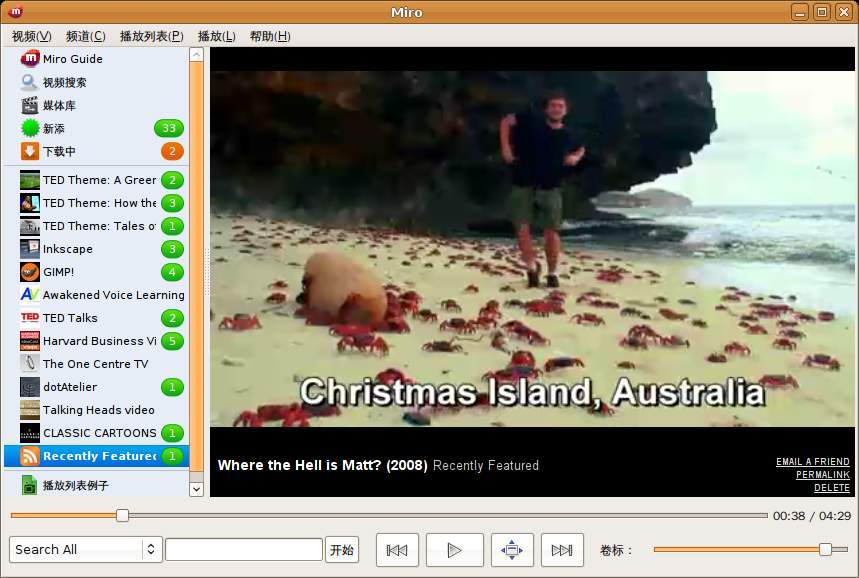Select the CLASSIC CARTOONS channel icon
Image resolution: width=859 pixels, height=578 pixels.
tap(30, 433)
